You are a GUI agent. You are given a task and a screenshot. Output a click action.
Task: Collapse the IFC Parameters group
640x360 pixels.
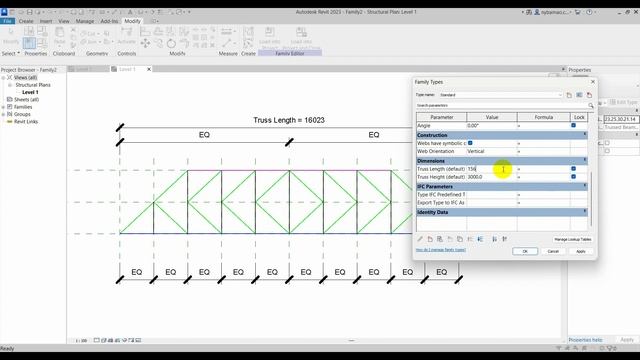tap(584, 186)
